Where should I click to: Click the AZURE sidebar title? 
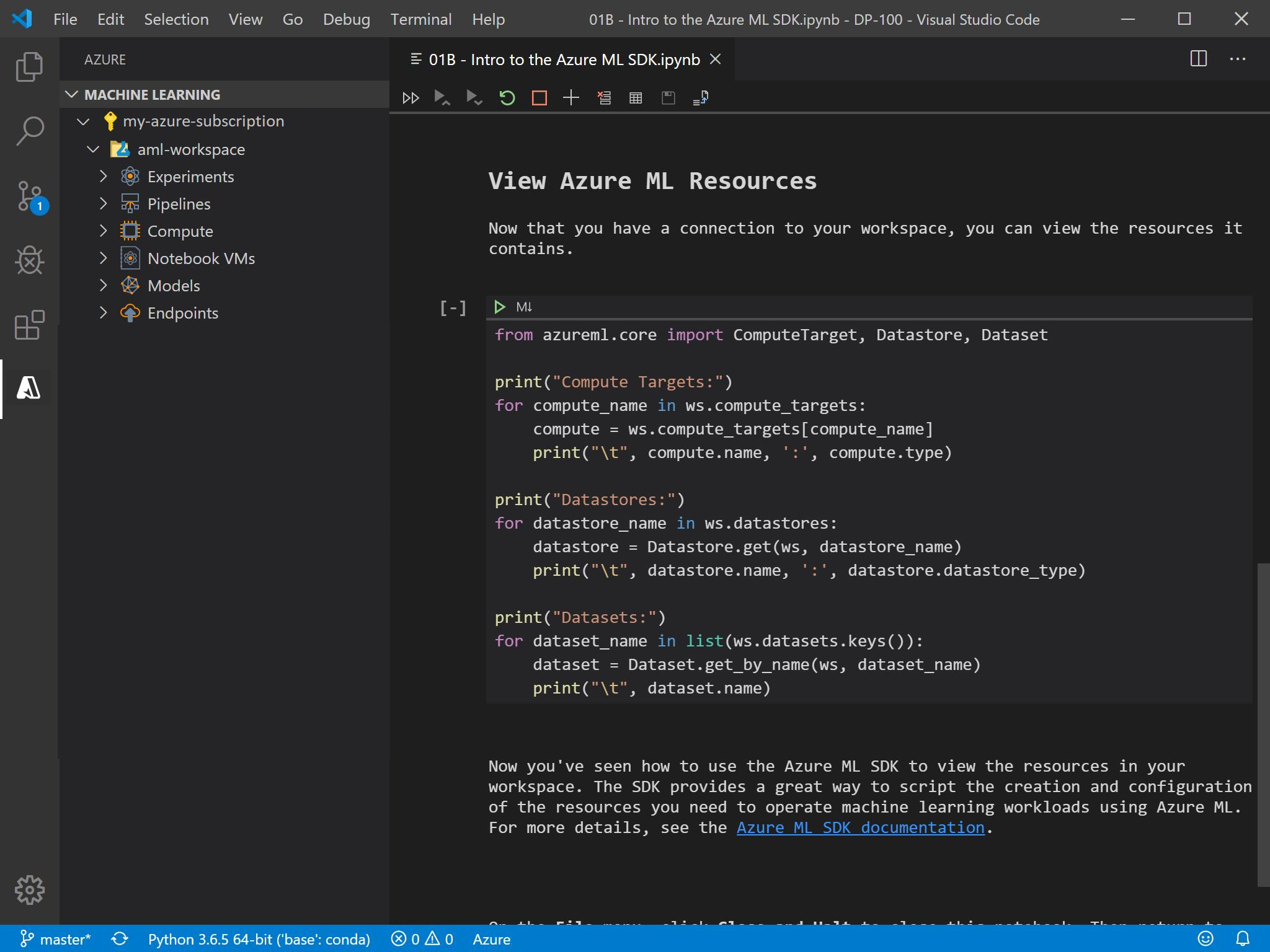[105, 59]
